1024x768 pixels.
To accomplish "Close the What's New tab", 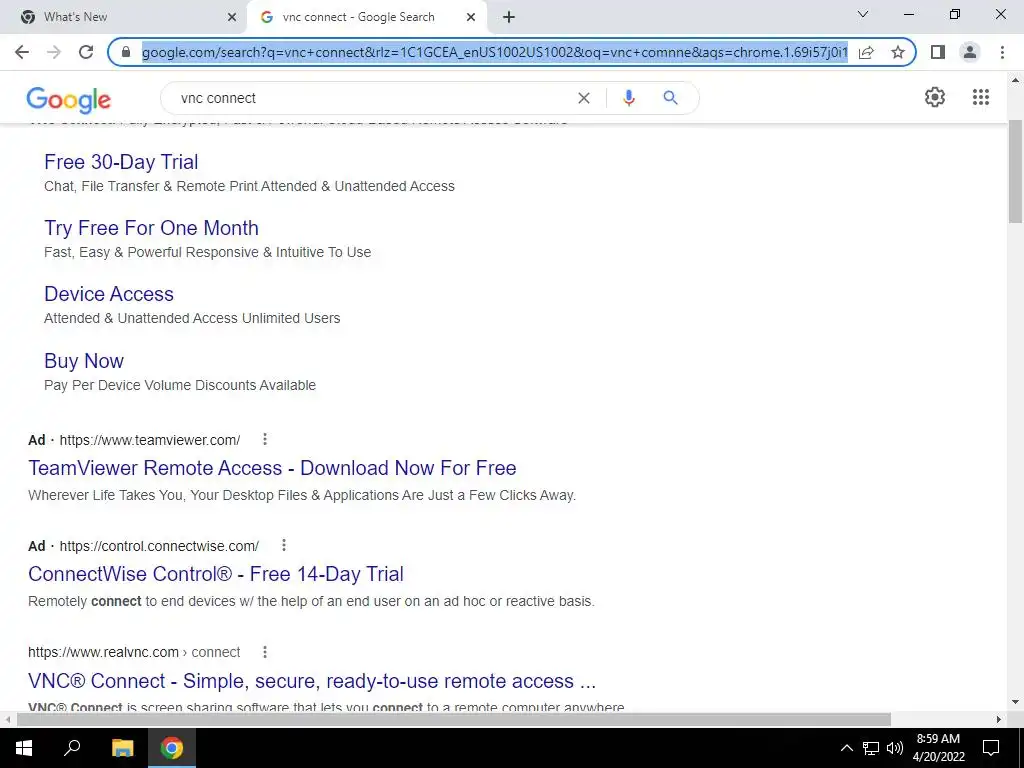I will coord(232,18).
